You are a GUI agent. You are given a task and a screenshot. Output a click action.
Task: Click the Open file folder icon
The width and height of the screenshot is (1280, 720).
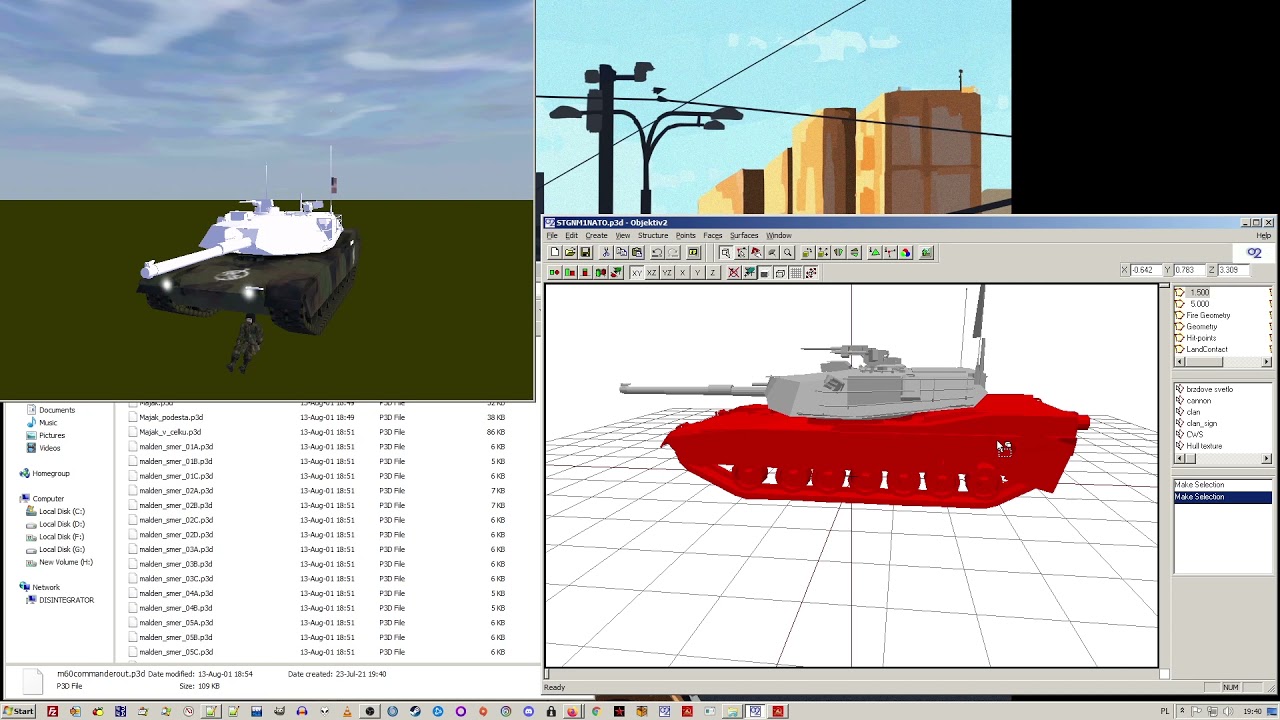(570, 253)
